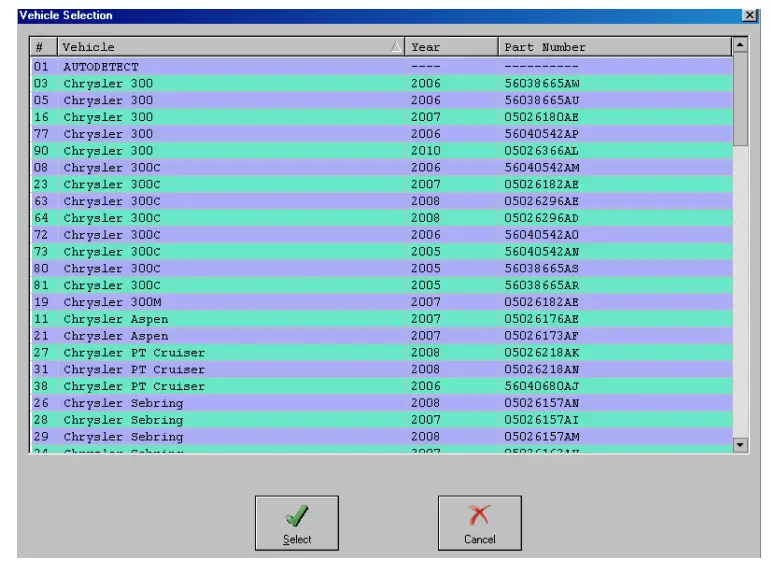
Task: Click part number 05026366AL
Action: click(x=541, y=151)
